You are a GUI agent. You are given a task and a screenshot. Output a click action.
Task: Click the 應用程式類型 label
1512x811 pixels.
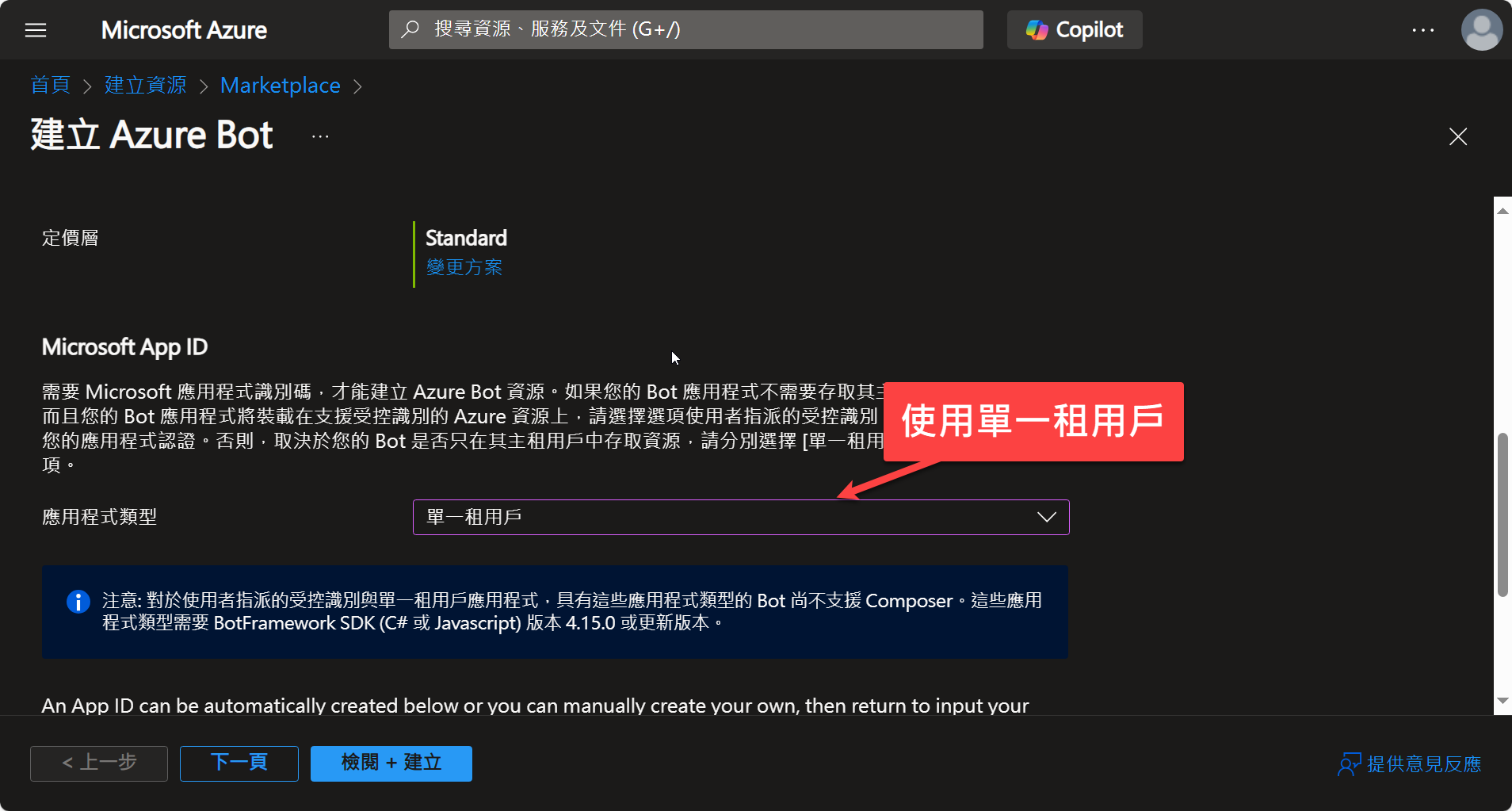[x=99, y=517]
